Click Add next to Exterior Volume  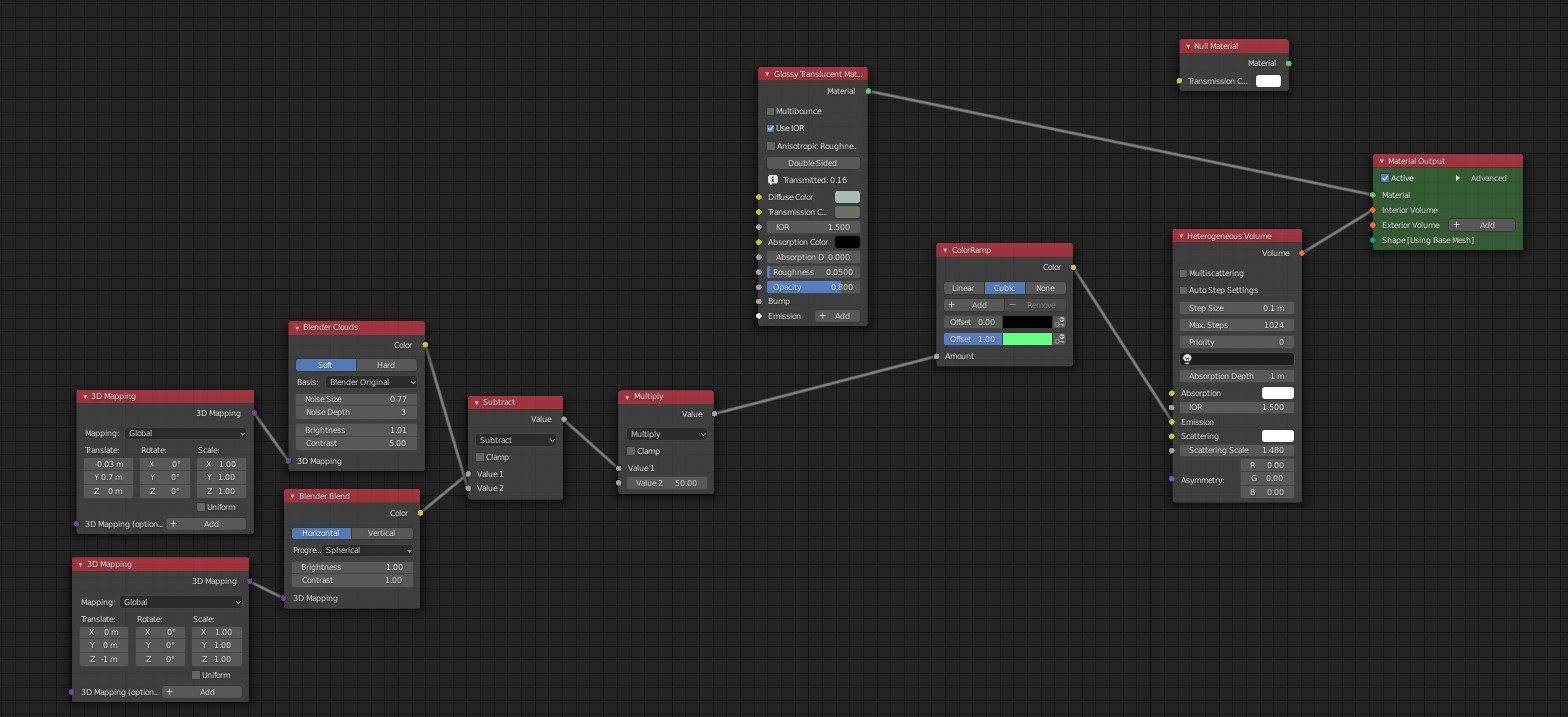[x=1481, y=225]
